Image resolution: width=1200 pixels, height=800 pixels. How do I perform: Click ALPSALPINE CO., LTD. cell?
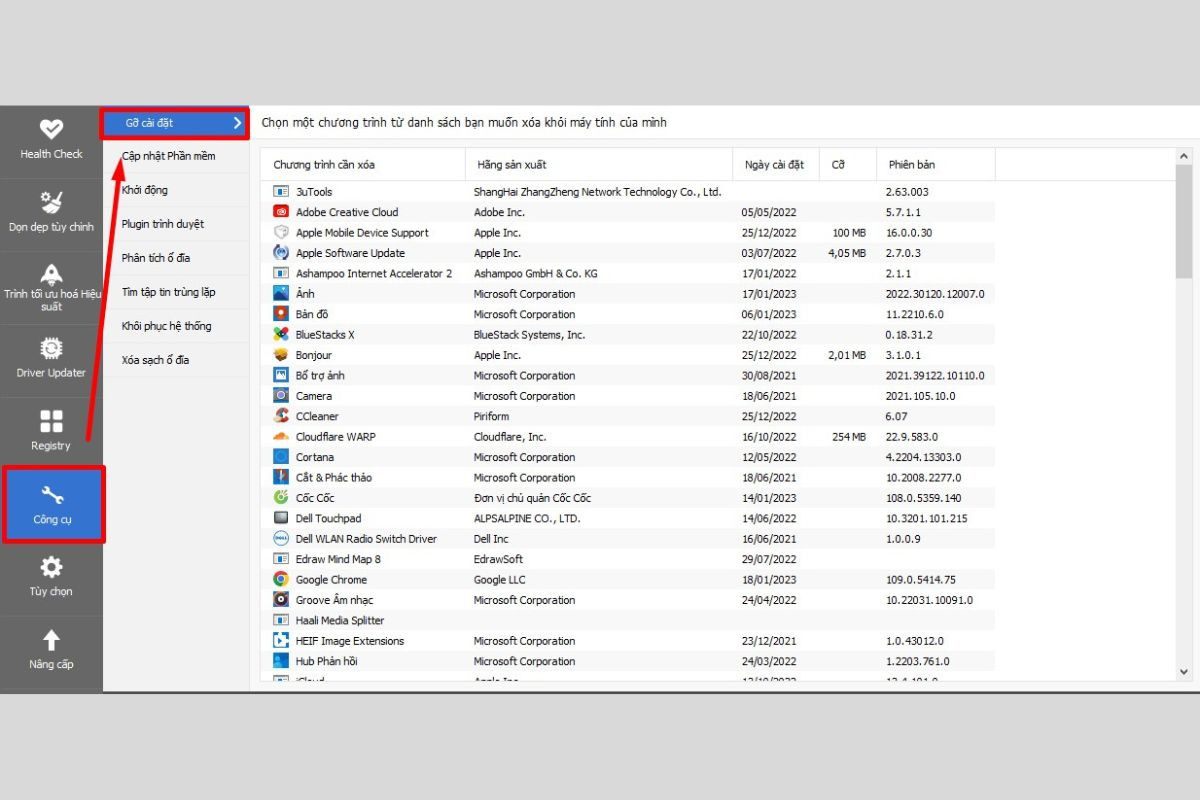point(527,518)
